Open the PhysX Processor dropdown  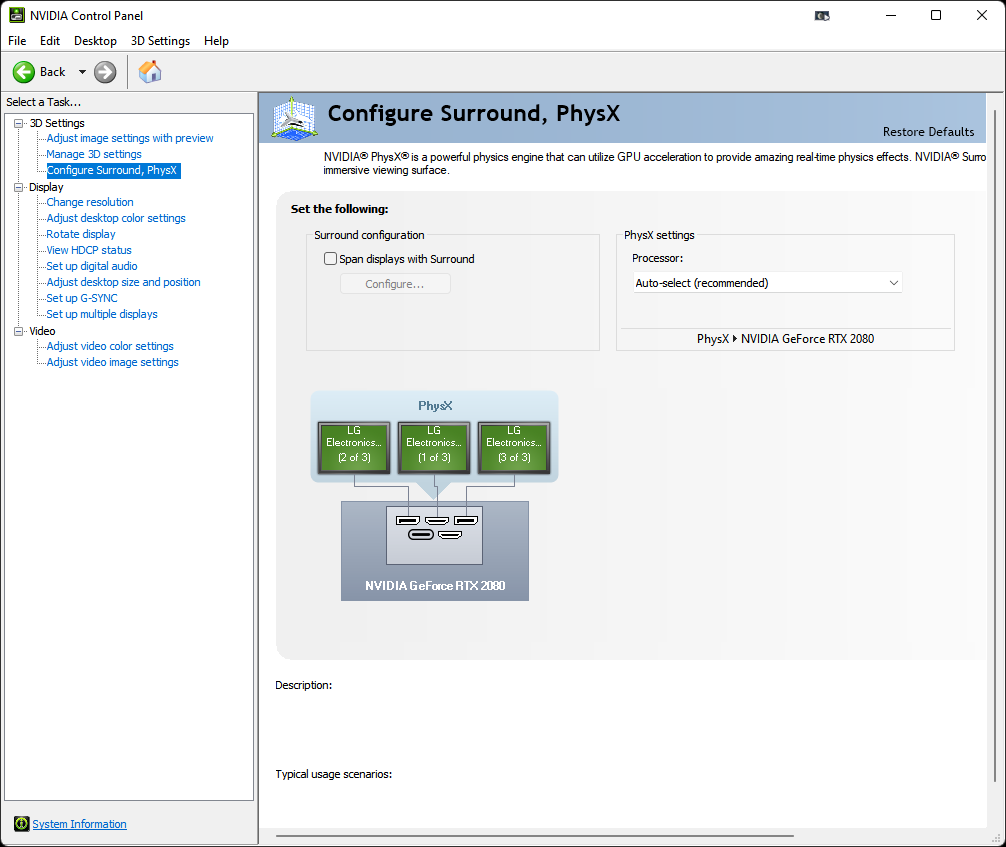(x=767, y=283)
